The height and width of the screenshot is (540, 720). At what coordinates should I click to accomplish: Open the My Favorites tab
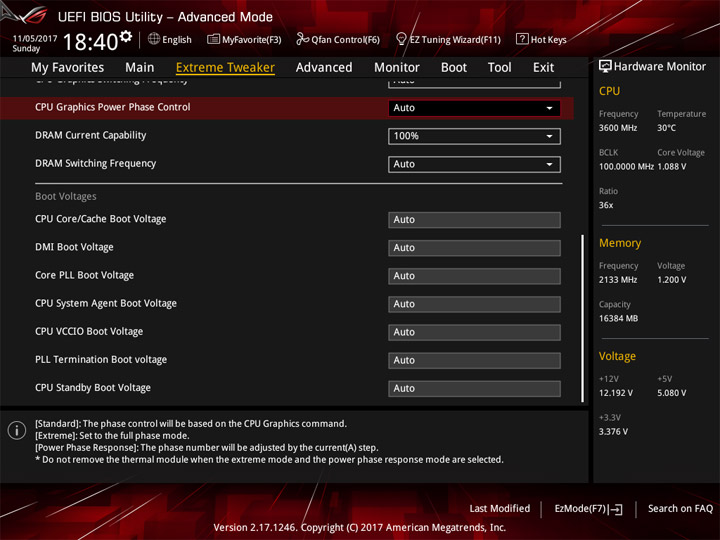click(x=68, y=68)
